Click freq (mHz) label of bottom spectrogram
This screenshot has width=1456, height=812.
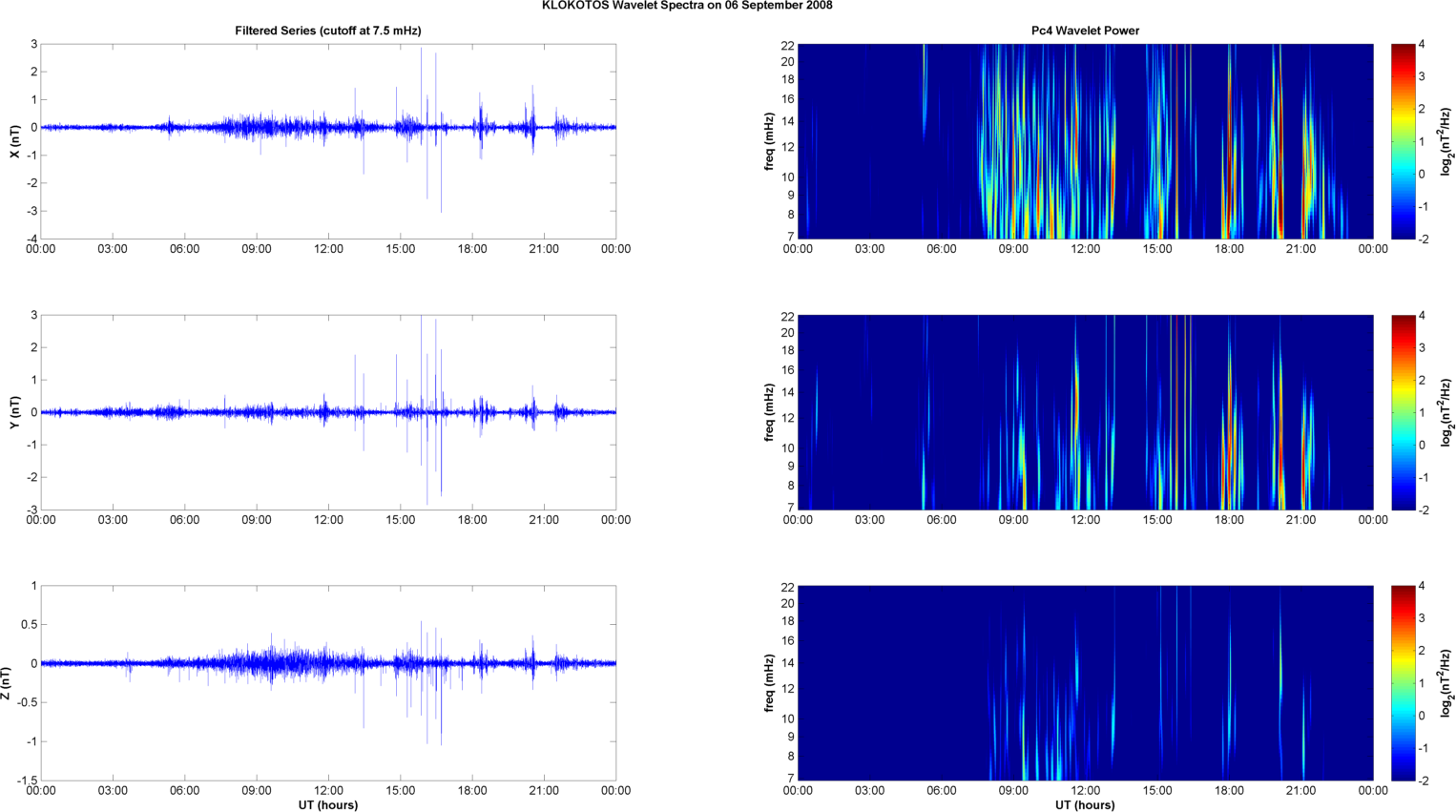point(769,683)
